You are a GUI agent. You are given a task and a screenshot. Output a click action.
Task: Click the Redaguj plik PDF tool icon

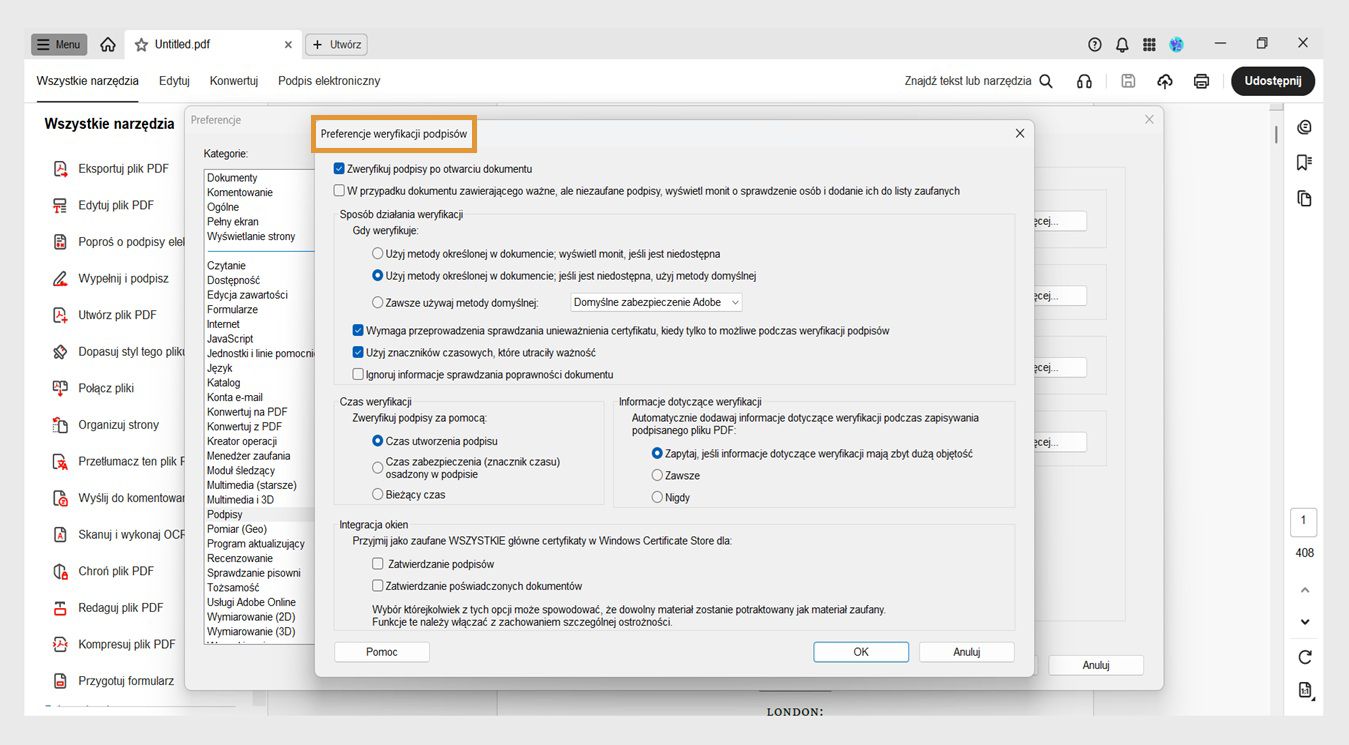tap(60, 608)
